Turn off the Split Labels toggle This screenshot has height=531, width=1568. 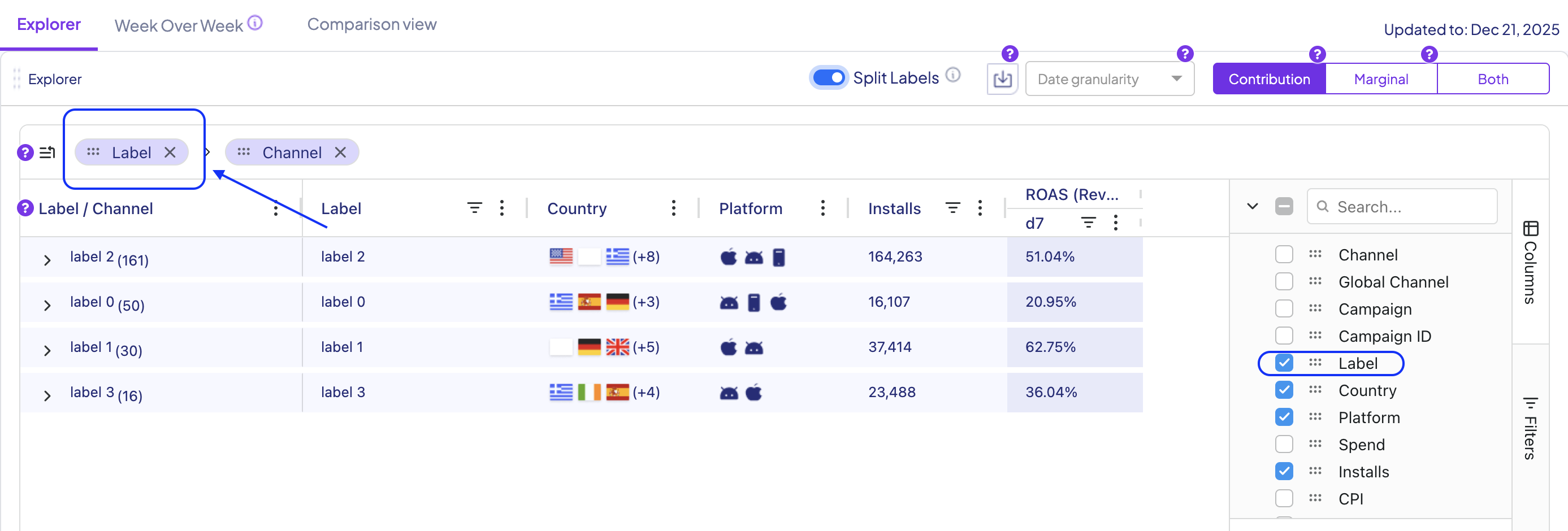829,78
